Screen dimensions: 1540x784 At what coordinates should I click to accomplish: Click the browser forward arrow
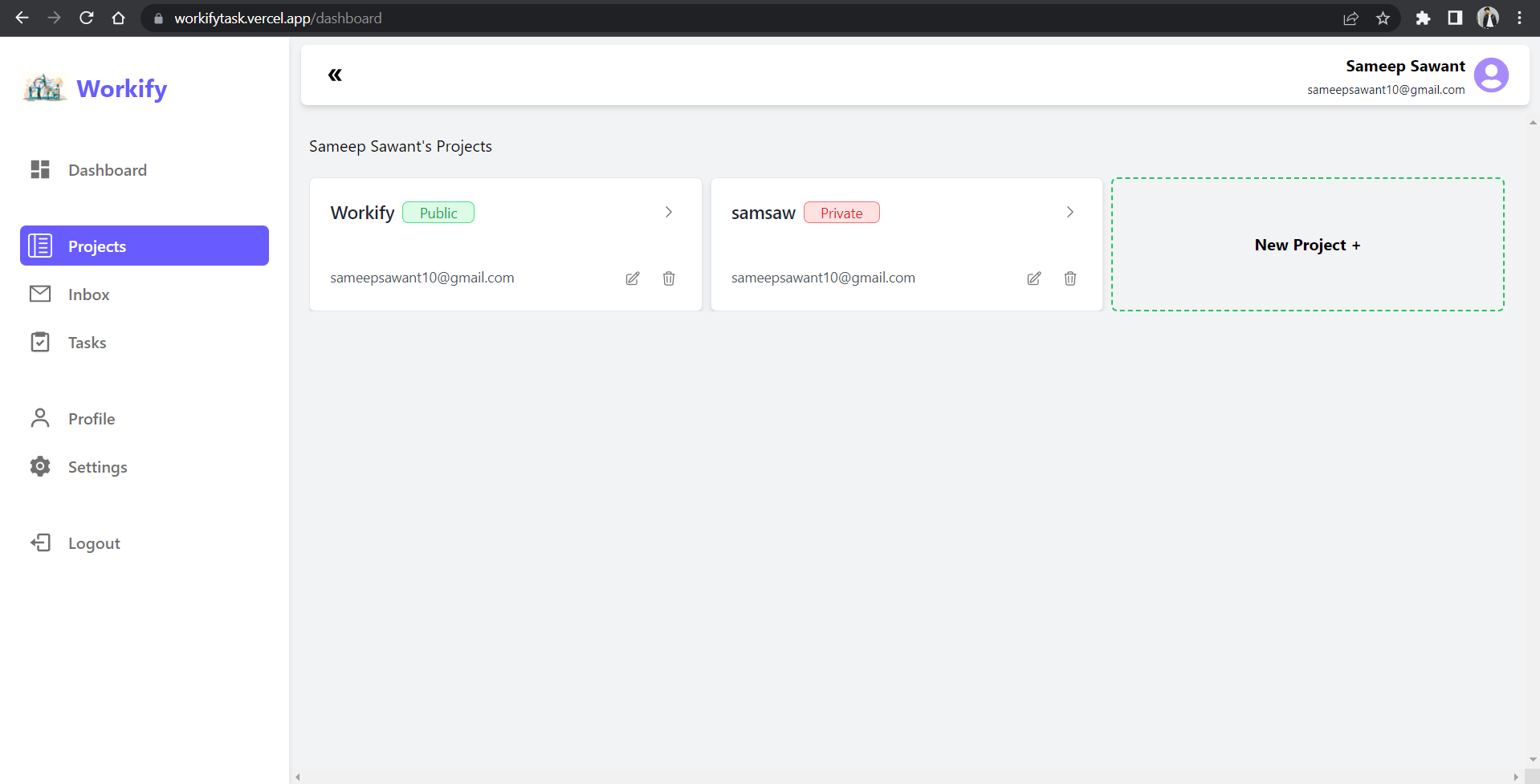(x=54, y=18)
